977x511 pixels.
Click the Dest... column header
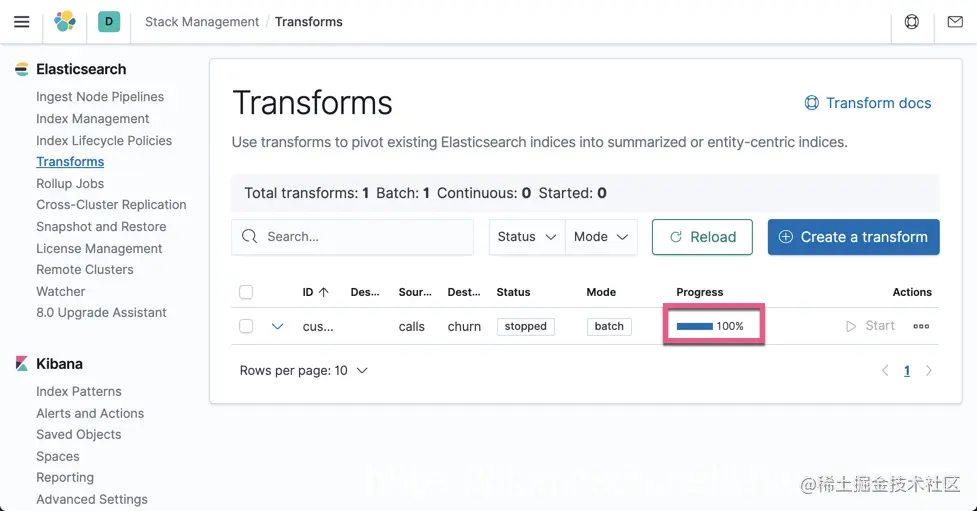click(x=464, y=292)
